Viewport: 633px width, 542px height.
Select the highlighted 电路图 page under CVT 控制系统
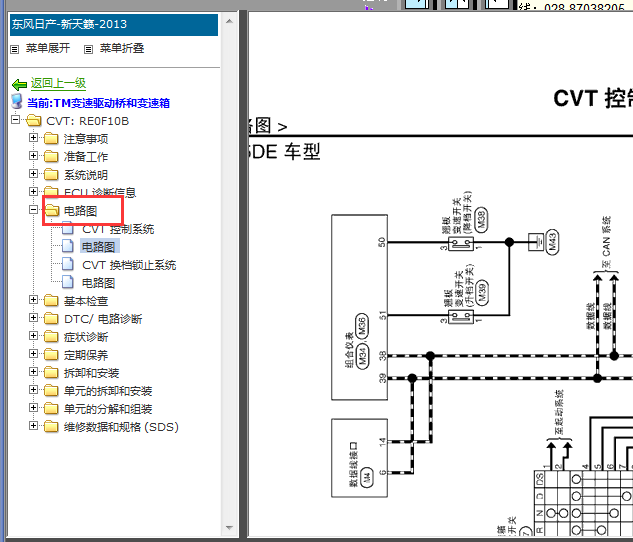tap(99, 247)
